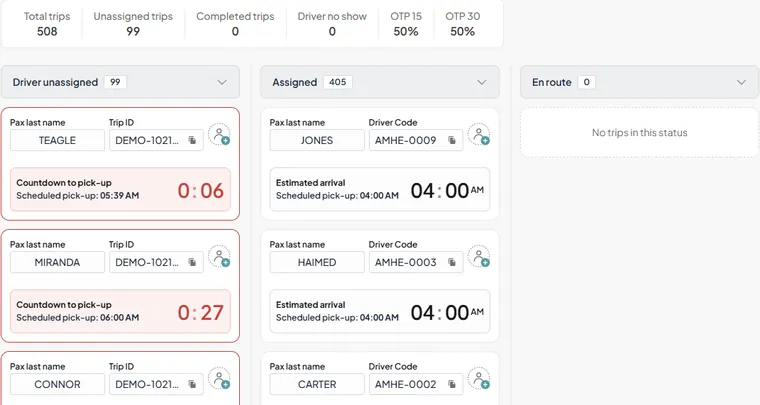Select the JONES pax last name field

click(x=317, y=140)
